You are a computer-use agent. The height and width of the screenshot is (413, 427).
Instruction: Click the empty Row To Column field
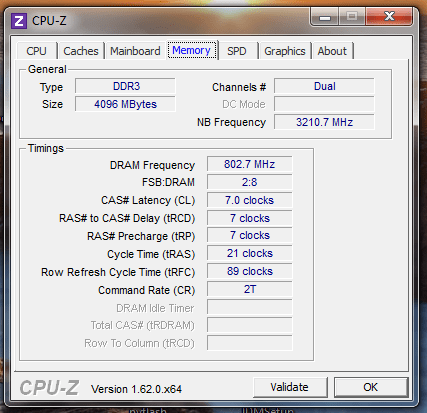pyautogui.click(x=250, y=343)
